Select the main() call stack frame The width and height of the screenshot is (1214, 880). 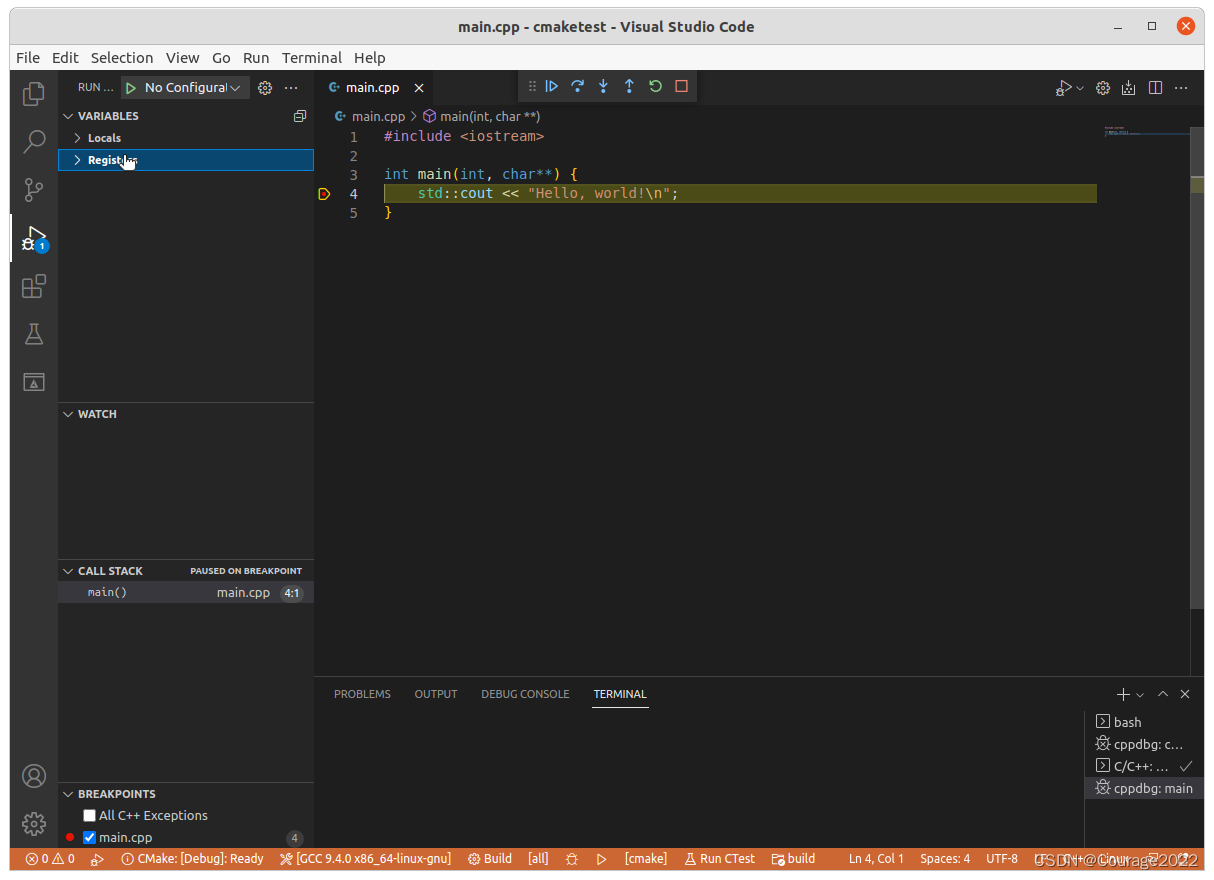(186, 593)
